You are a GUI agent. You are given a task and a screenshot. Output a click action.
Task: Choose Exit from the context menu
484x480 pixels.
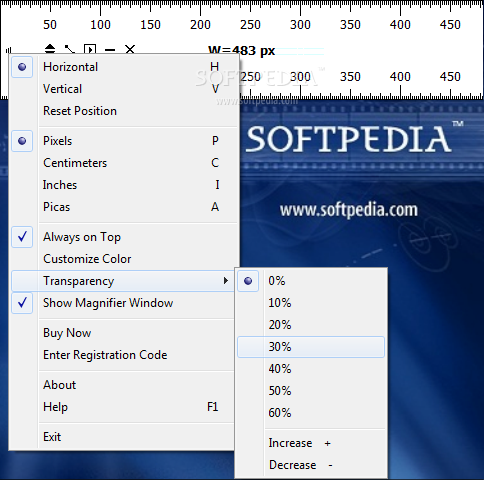pyautogui.click(x=123, y=437)
